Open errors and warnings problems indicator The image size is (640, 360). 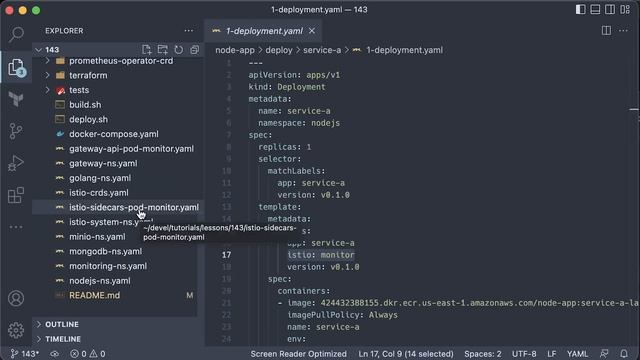point(88,353)
